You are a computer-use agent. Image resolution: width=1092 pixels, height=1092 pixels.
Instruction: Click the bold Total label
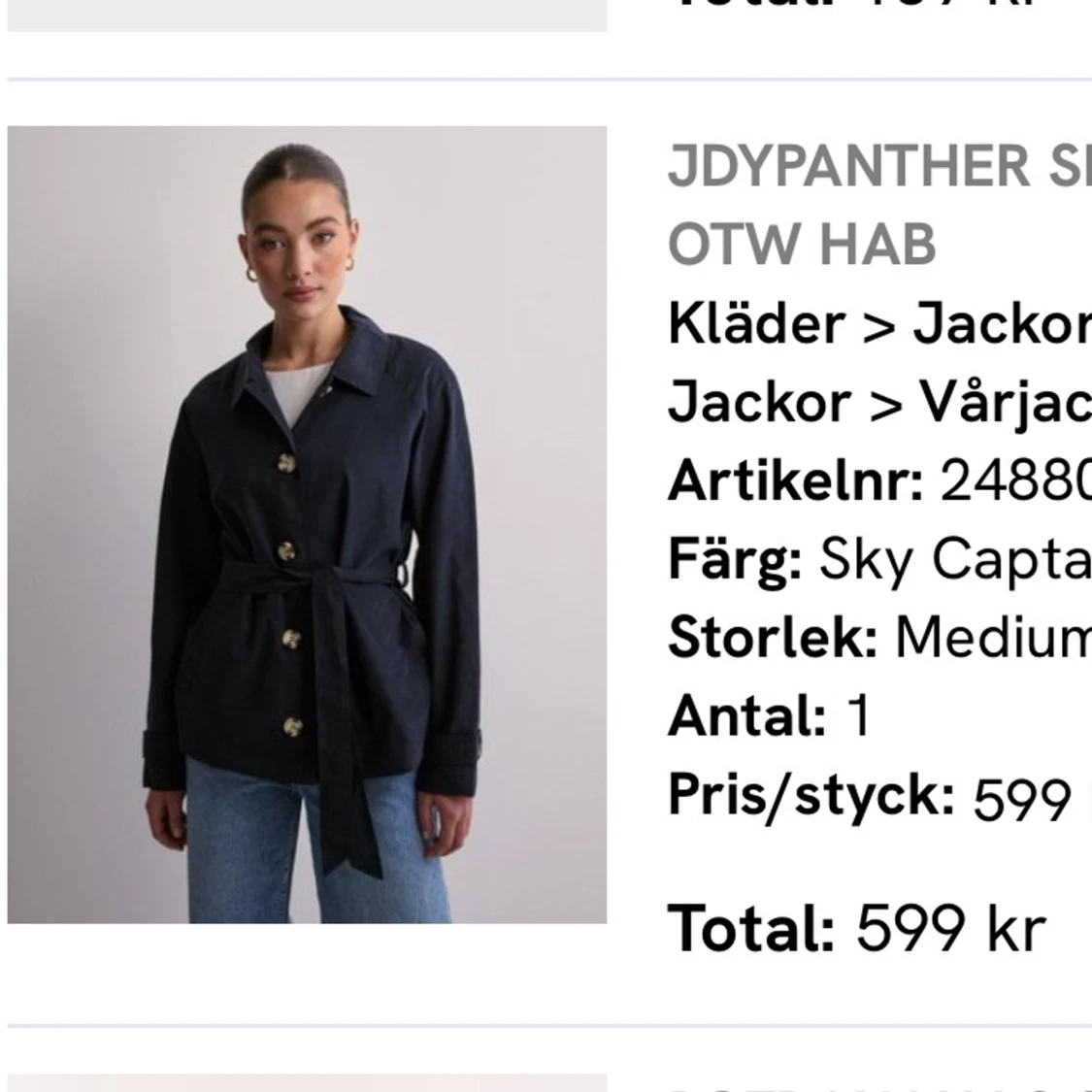click(751, 928)
